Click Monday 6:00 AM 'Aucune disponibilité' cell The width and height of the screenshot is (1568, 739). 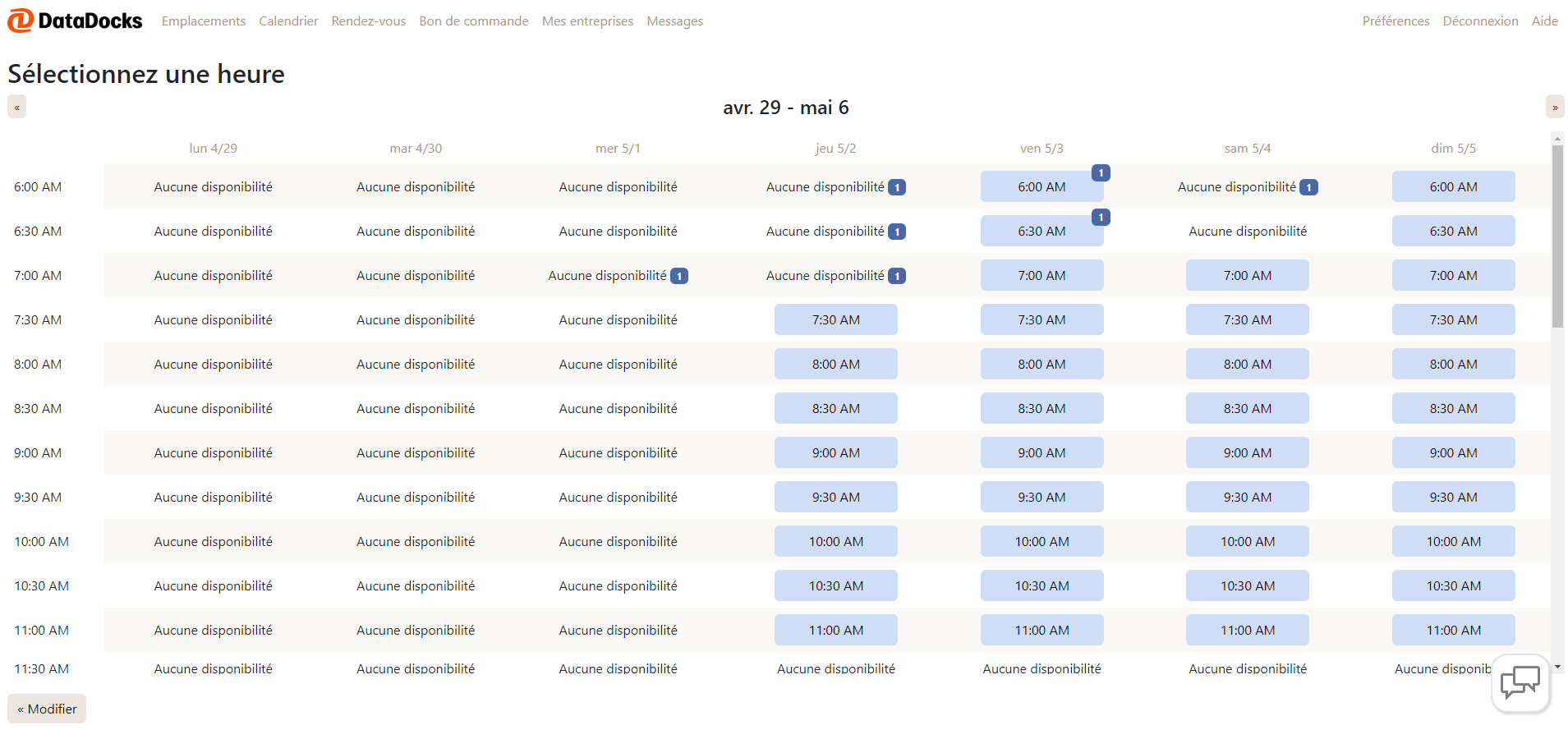point(213,187)
